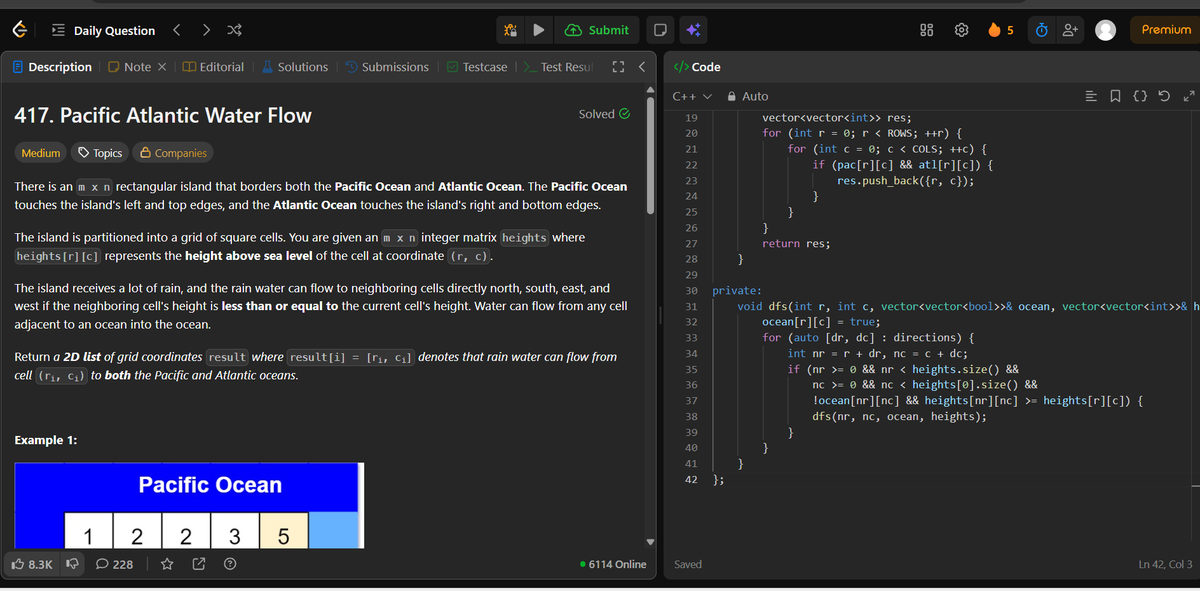This screenshot has height=591, width=1200.
Task: Click line number 42 in the gutter
Action: tap(691, 480)
